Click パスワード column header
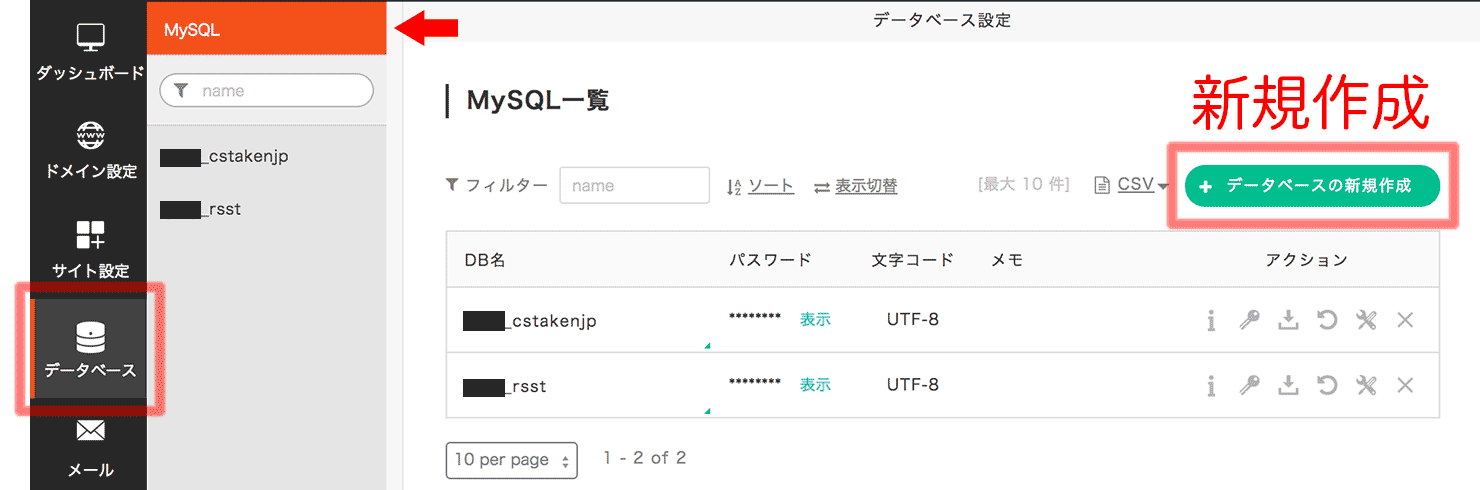The image size is (1480, 490). coord(770,260)
